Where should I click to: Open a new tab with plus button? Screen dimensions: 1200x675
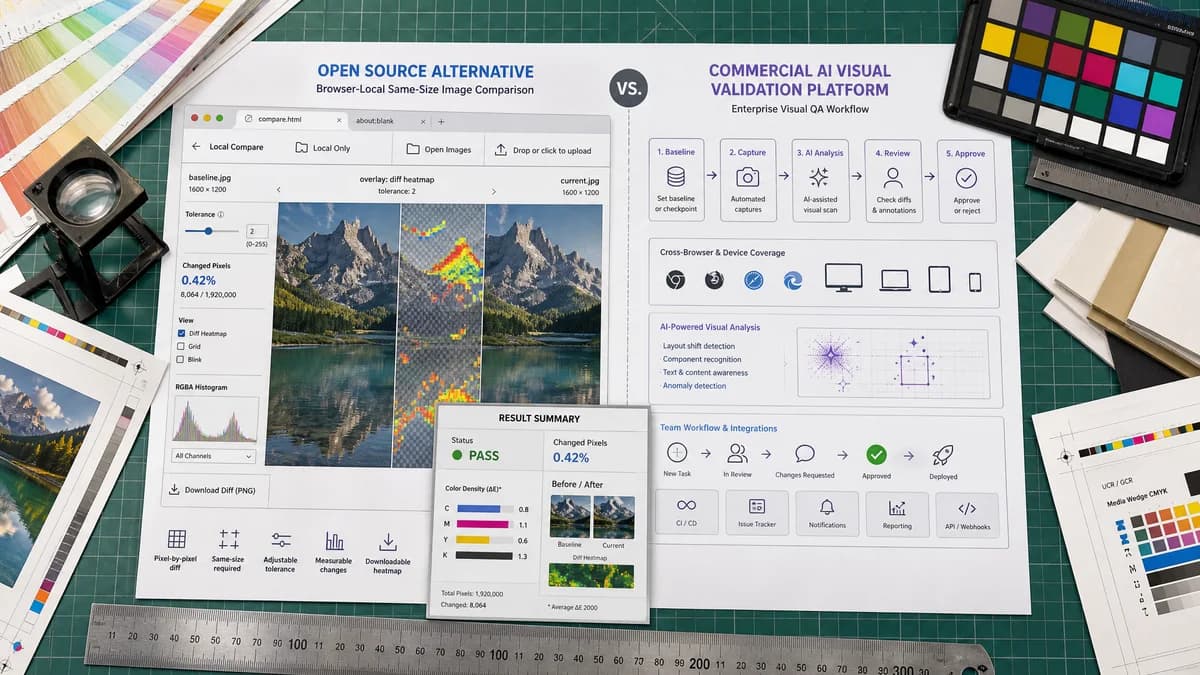coord(440,121)
